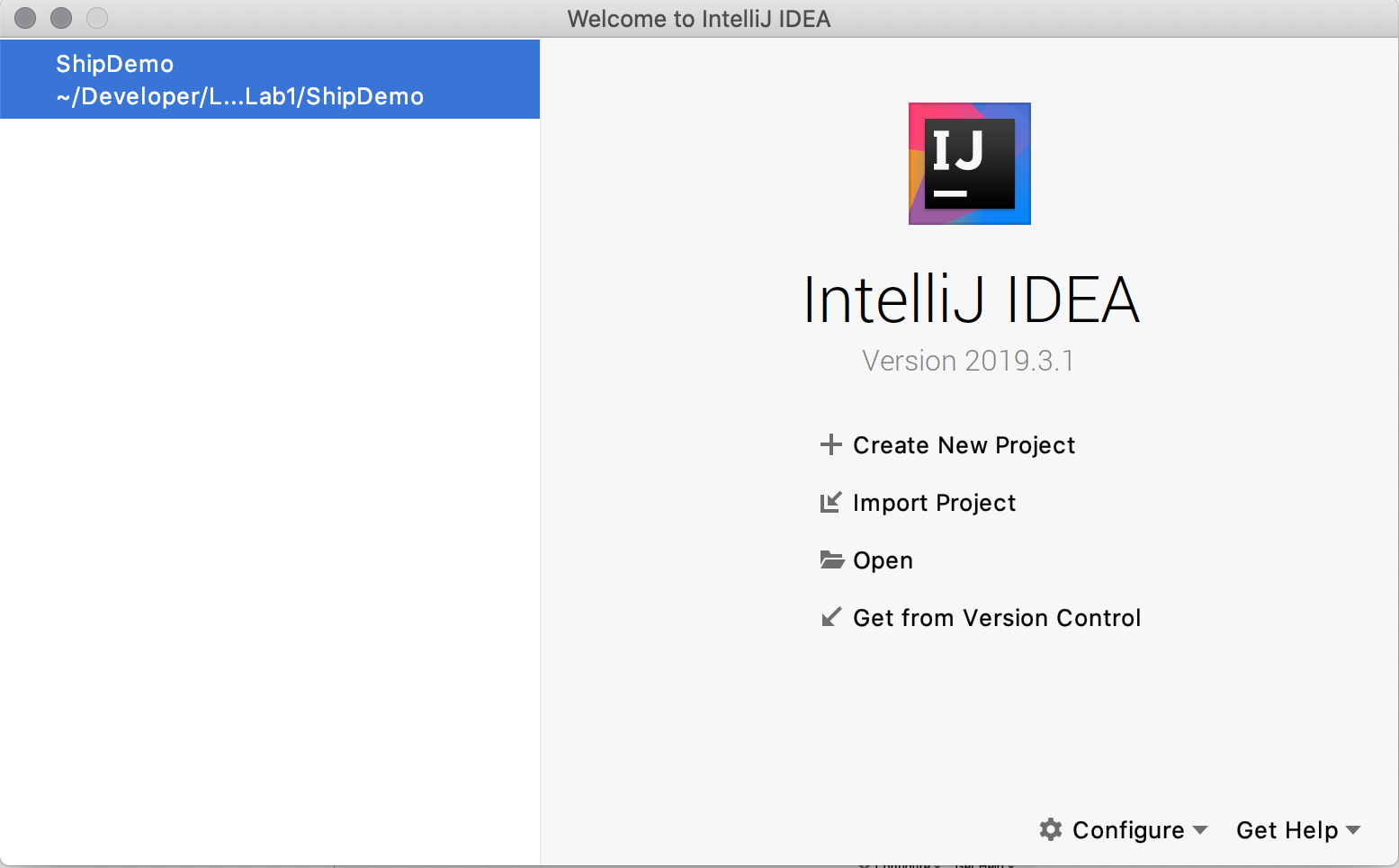The image size is (1399, 868).
Task: Click the Version Control checkout arrow icon
Action: tap(831, 617)
